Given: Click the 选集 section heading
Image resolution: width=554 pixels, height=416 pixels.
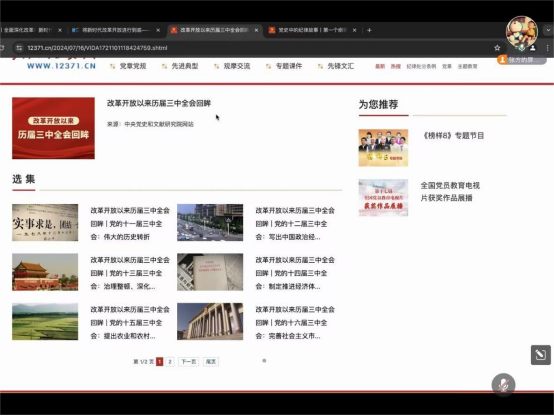Looking at the screenshot, I should point(24,179).
